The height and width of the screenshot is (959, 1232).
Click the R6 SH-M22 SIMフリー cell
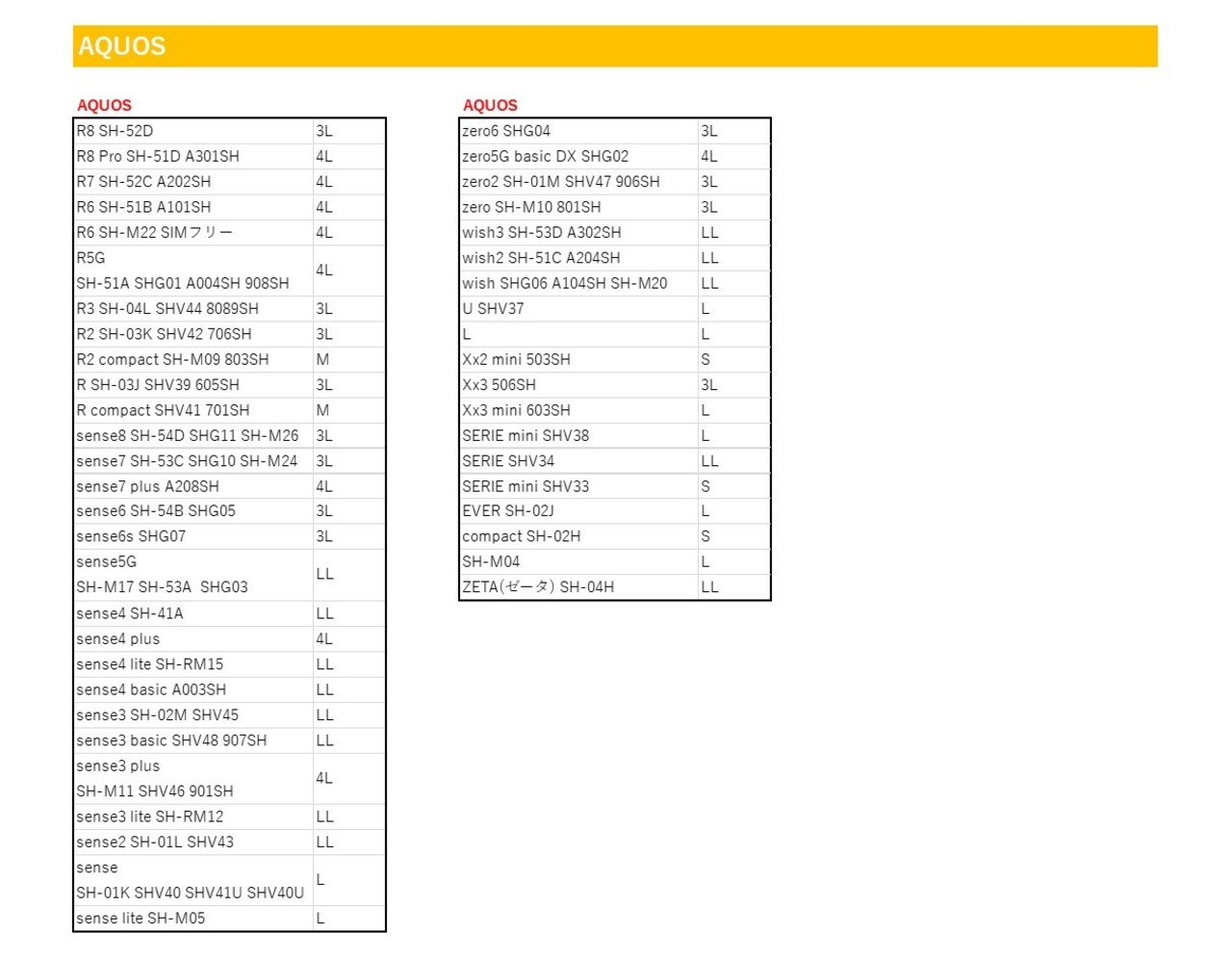tap(193, 232)
